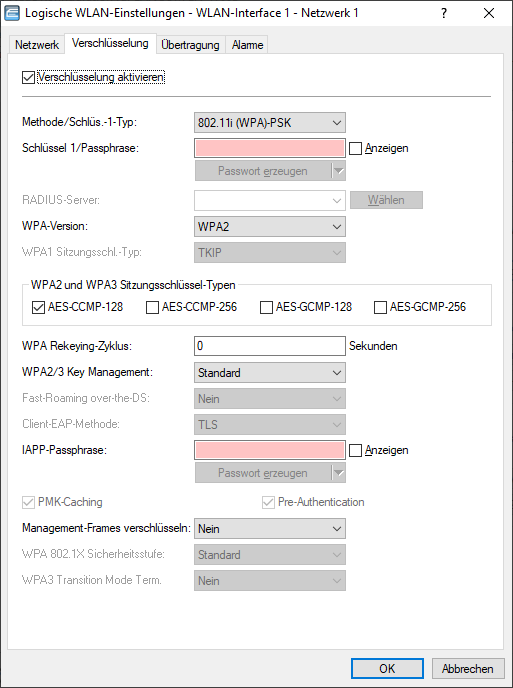
Task: Click the LANconfig window icon in title bar
Action: [x=12, y=13]
